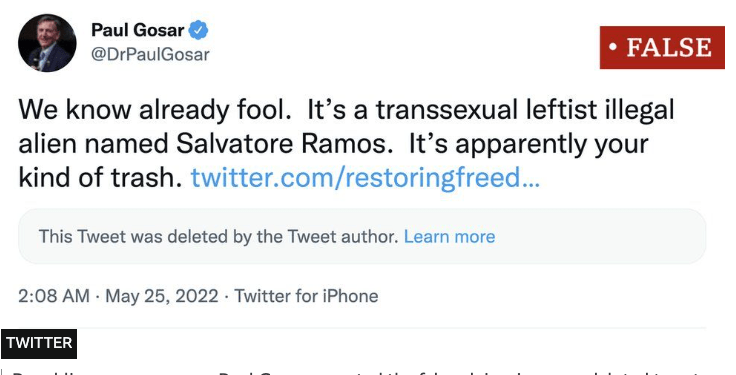Click the words 'transsexual leftist illegal'

[x=525, y=110]
